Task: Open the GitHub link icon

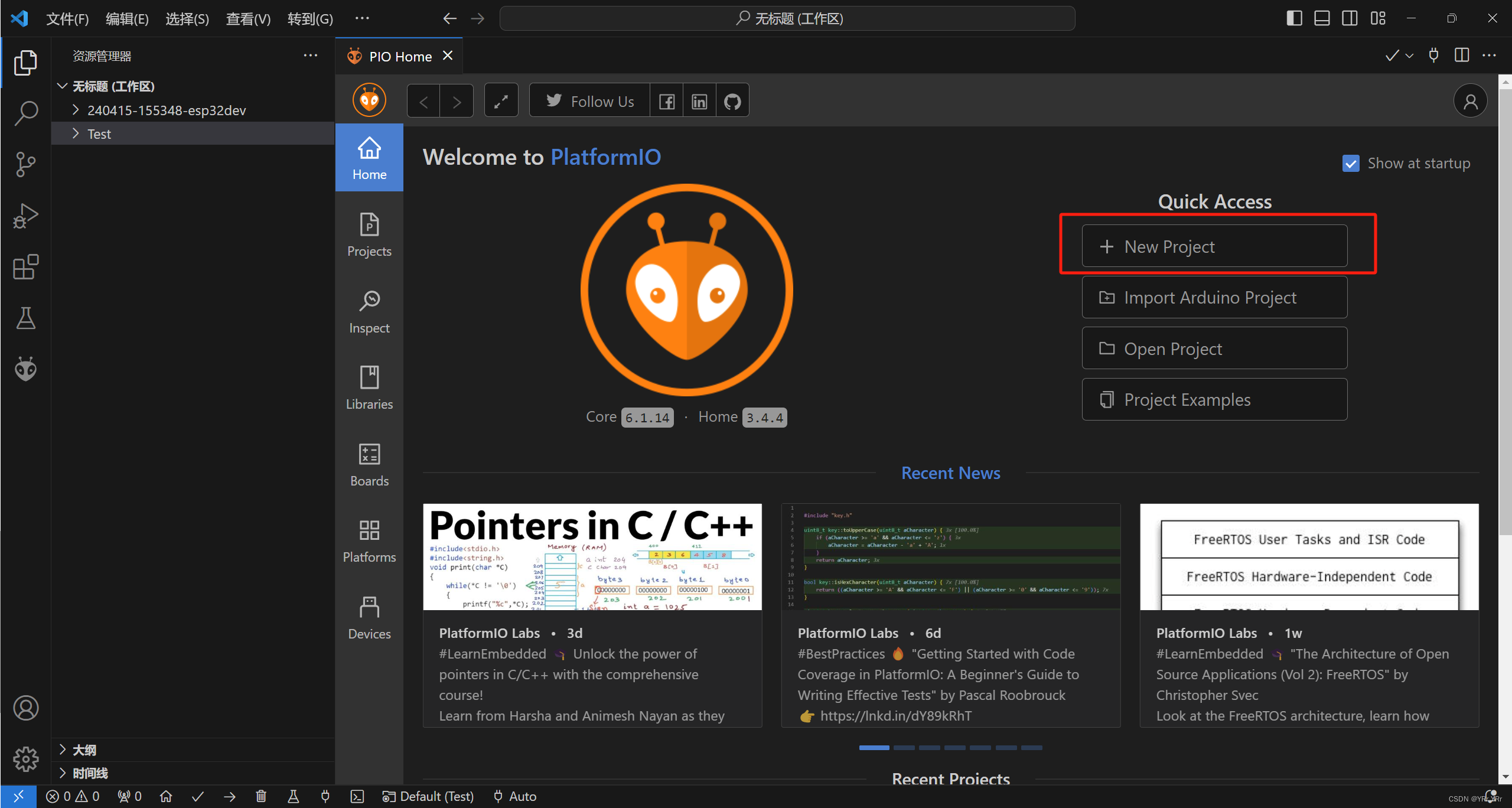Action: coord(732,102)
